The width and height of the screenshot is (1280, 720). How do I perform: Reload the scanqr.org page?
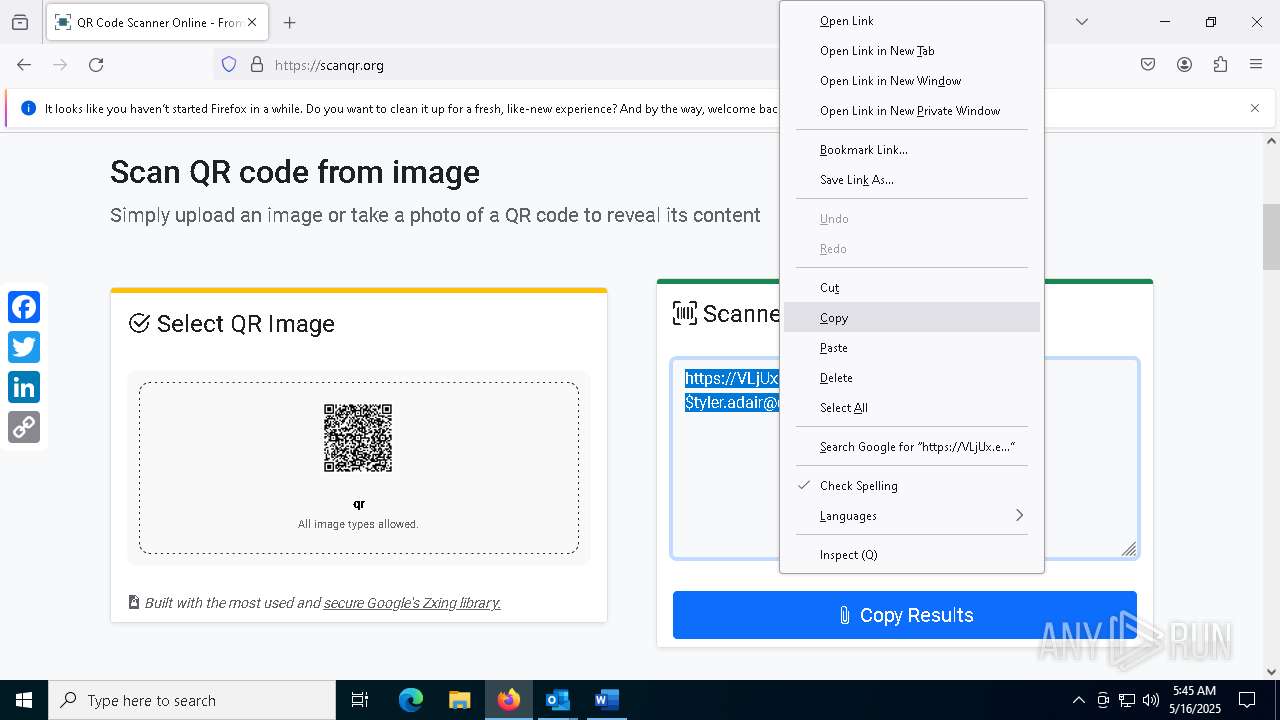click(x=96, y=65)
